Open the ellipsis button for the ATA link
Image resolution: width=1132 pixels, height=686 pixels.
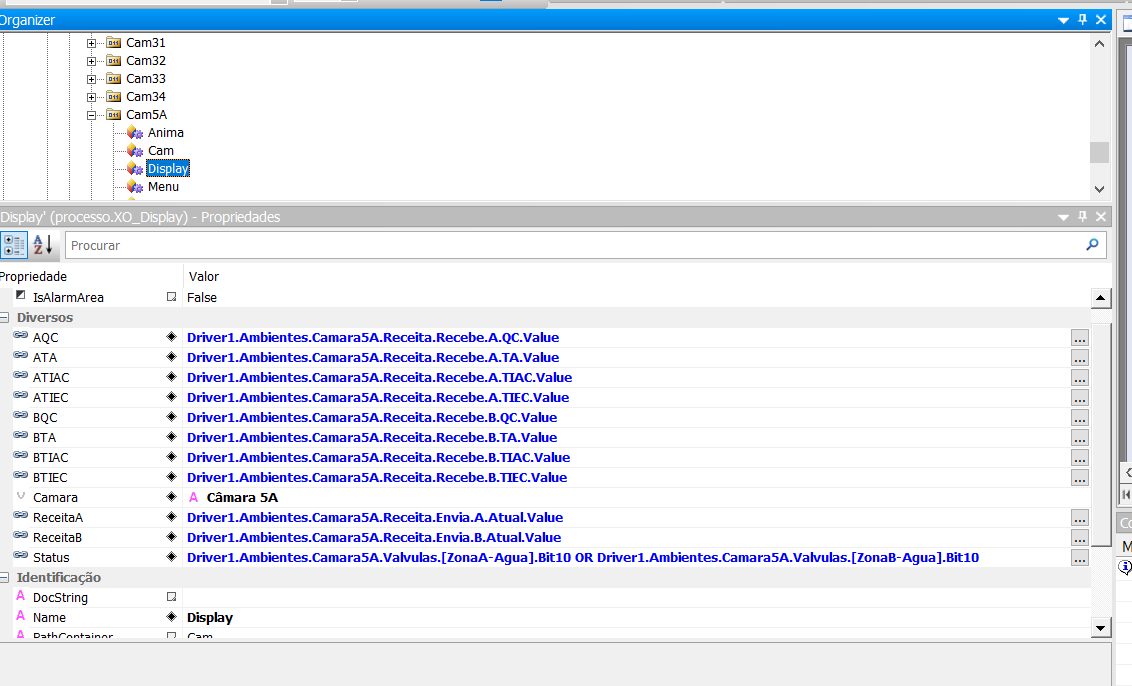point(1079,358)
